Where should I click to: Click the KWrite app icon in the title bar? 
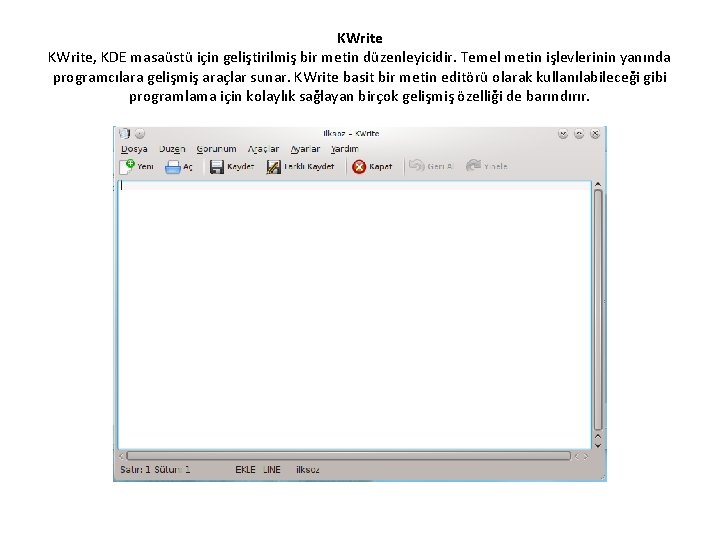click(124, 134)
